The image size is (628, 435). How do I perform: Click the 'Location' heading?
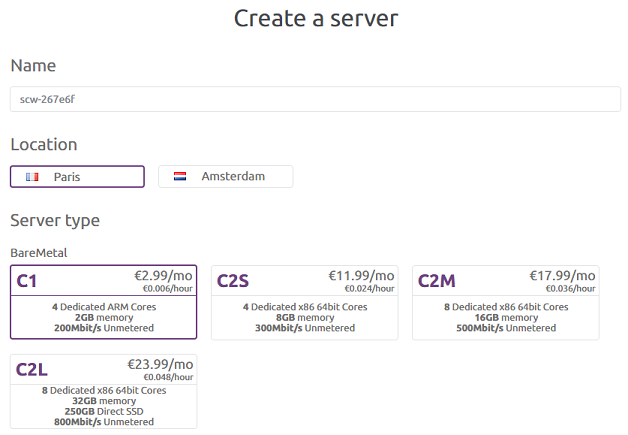44,145
